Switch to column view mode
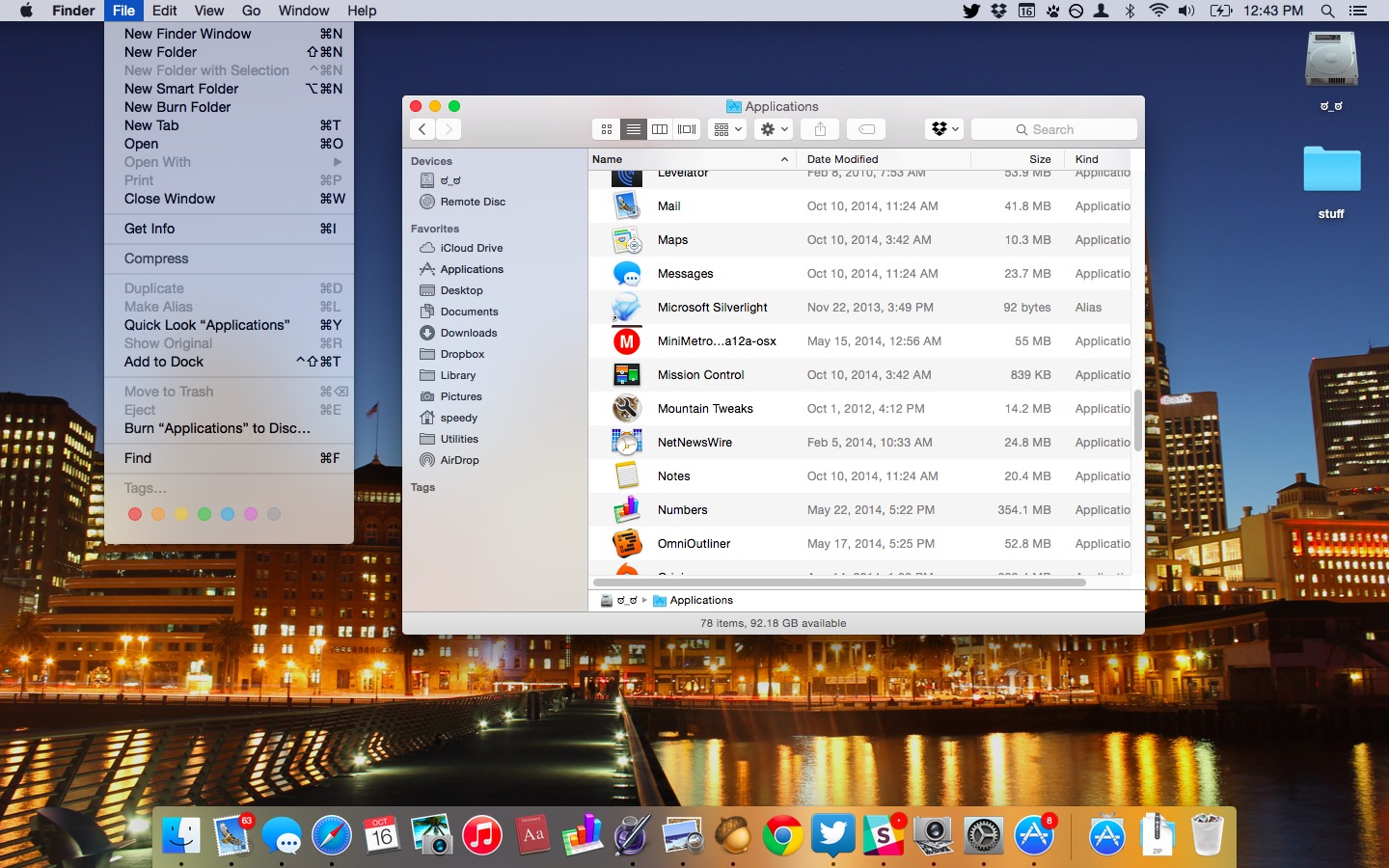1389x868 pixels. [660, 129]
